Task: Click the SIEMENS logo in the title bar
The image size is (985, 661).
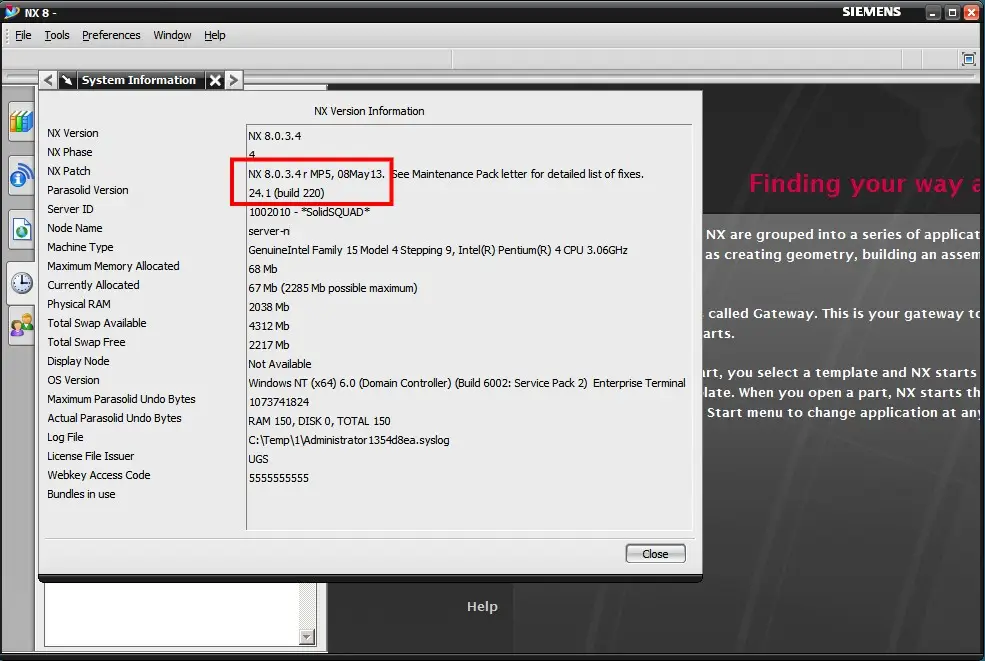Action: 871,12
